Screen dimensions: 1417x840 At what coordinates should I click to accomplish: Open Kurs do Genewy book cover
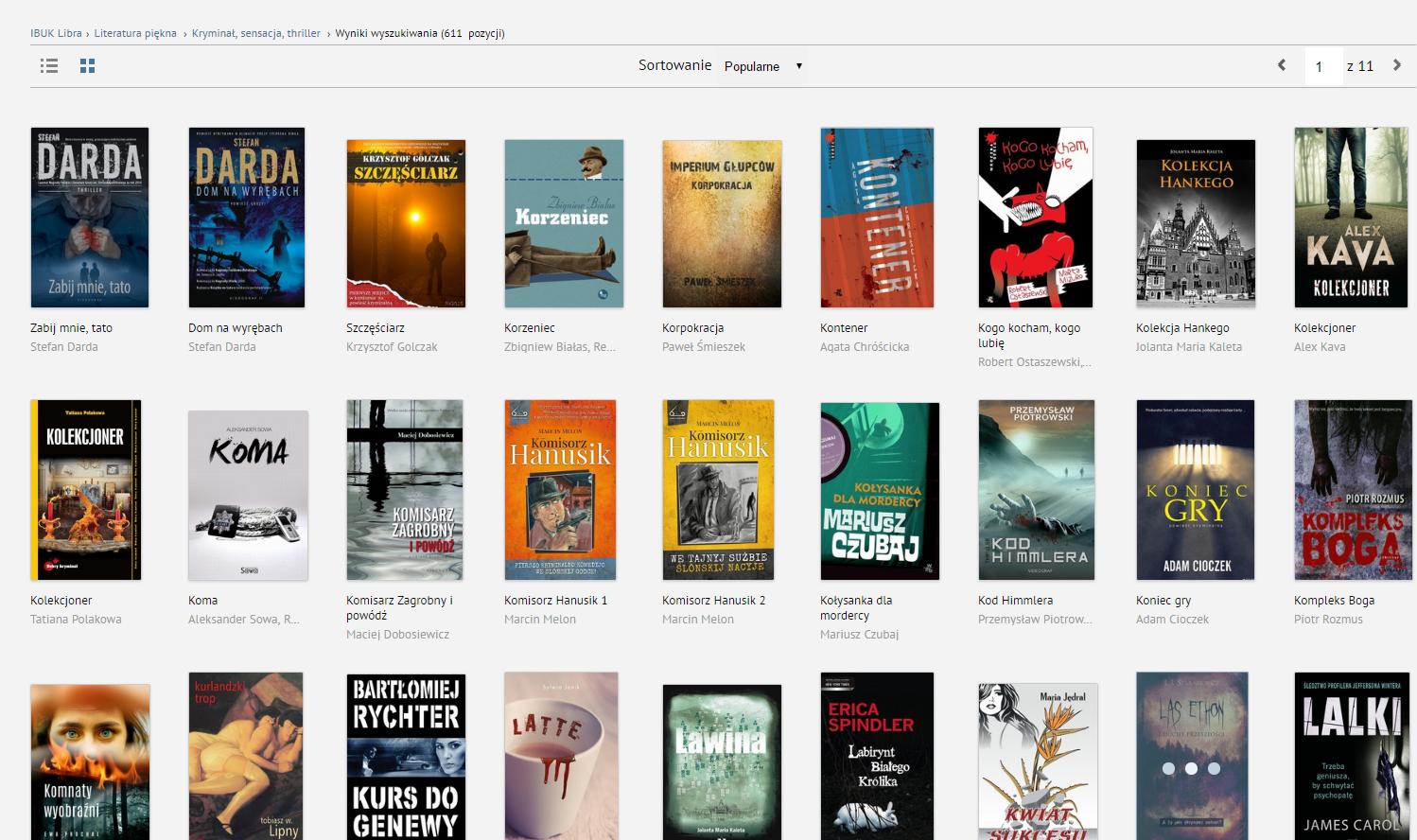click(406, 757)
